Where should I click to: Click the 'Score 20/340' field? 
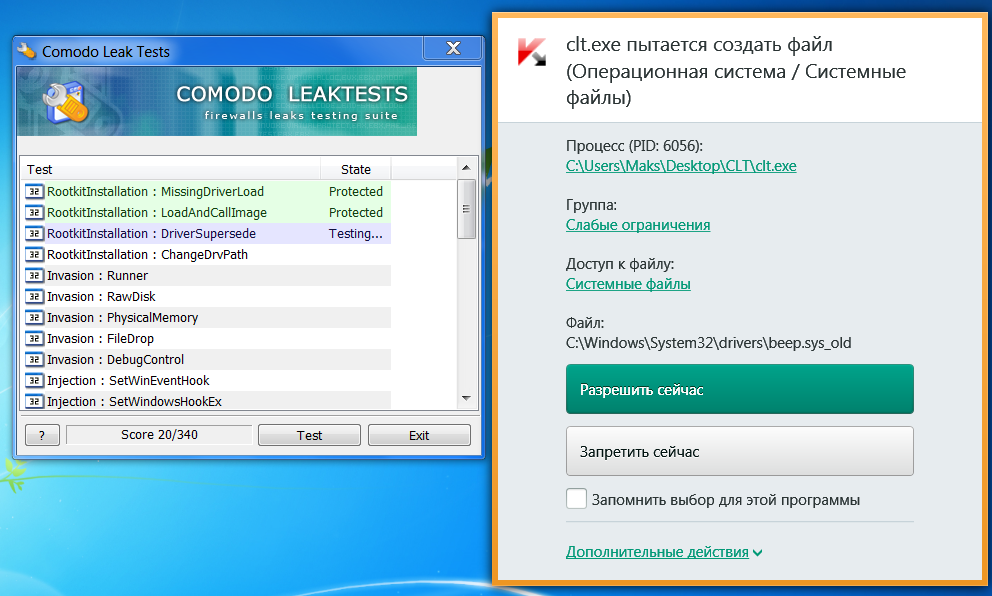coord(159,435)
